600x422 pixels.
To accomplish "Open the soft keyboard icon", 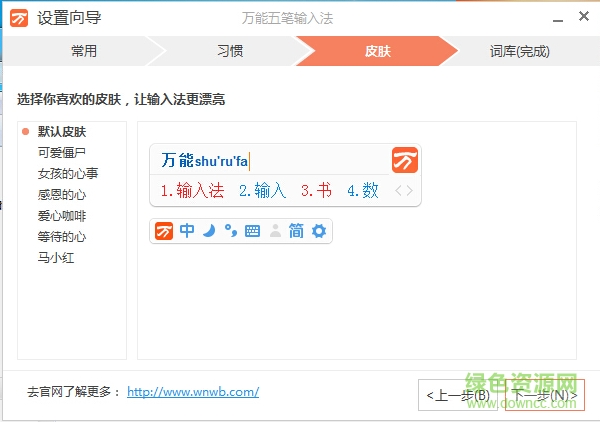I will point(253,231).
